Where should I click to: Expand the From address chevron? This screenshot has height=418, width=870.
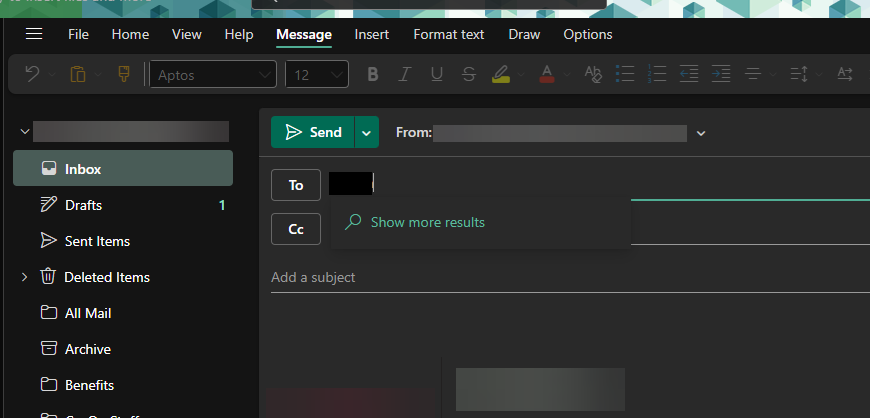[701, 133]
